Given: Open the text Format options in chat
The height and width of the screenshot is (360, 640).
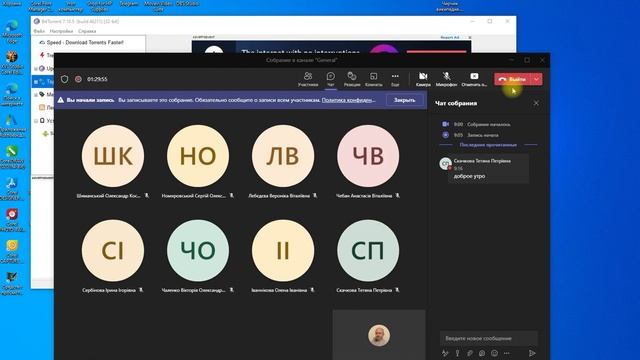Looking at the screenshot, I should click(445, 353).
